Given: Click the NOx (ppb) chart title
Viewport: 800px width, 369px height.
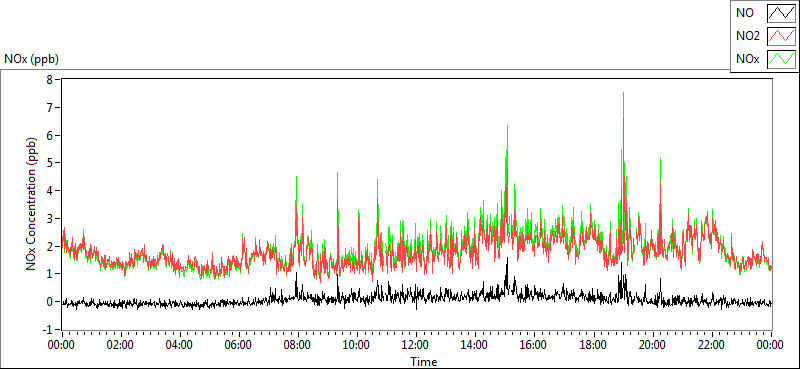Looking at the screenshot, I should [31, 60].
